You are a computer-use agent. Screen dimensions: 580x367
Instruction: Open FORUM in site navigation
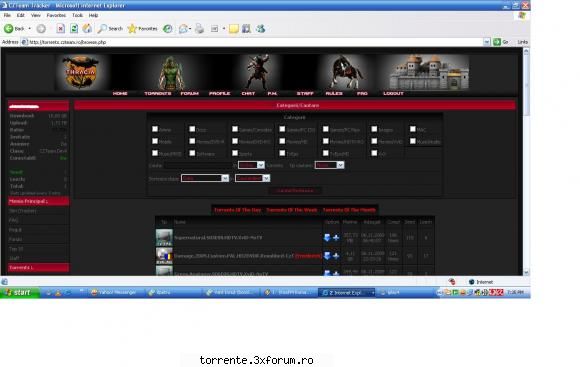tap(189, 94)
